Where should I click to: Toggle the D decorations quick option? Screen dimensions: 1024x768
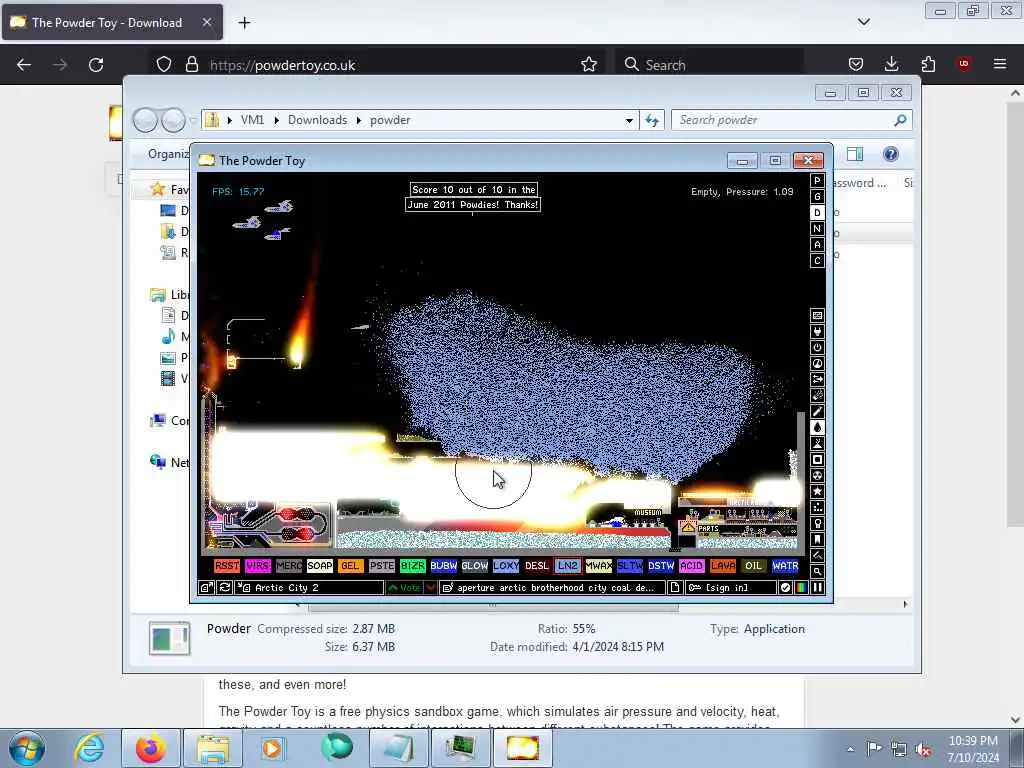[817, 213]
